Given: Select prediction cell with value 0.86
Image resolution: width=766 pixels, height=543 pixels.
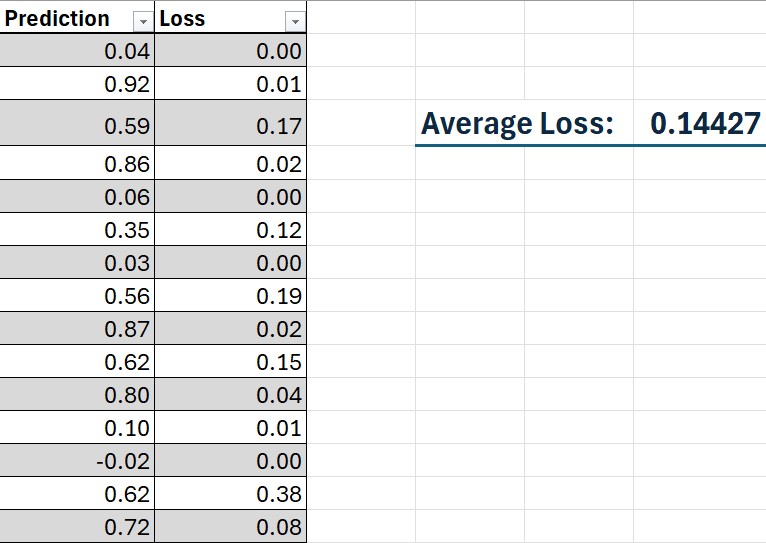Looking at the screenshot, I should click(x=78, y=164).
